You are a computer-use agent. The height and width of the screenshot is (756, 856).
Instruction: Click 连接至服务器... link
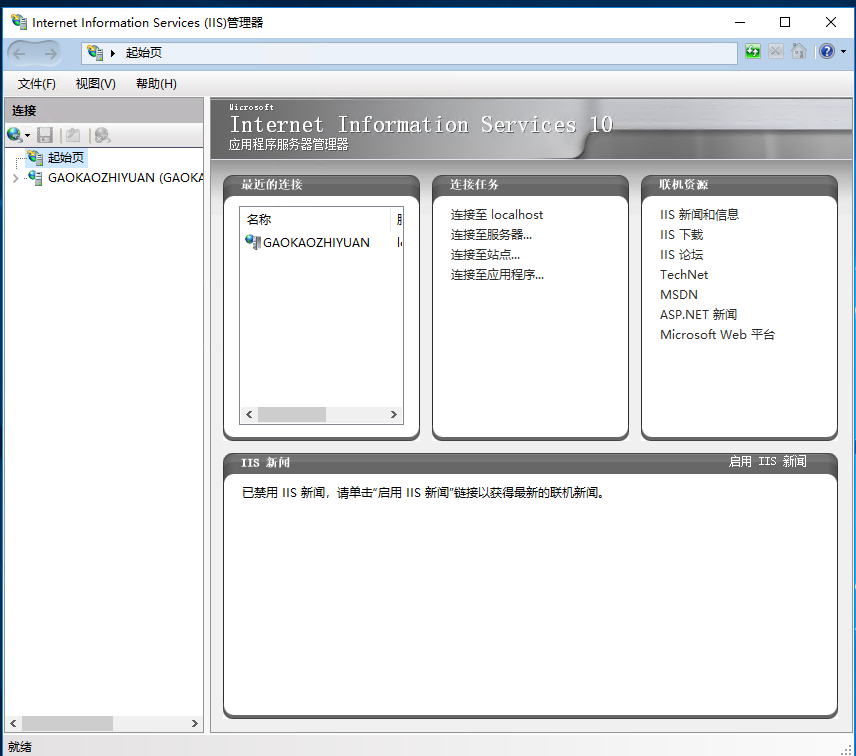[x=491, y=235]
